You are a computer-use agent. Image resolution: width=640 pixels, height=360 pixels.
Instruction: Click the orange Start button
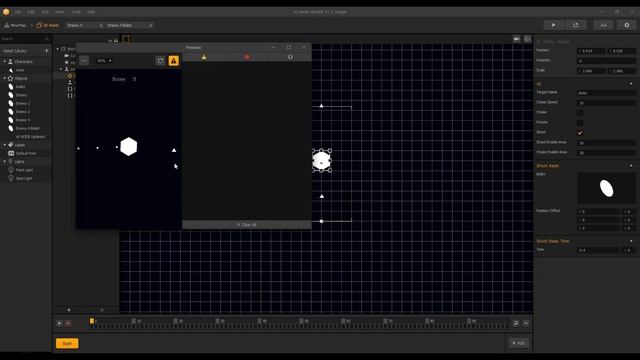[x=67, y=343]
